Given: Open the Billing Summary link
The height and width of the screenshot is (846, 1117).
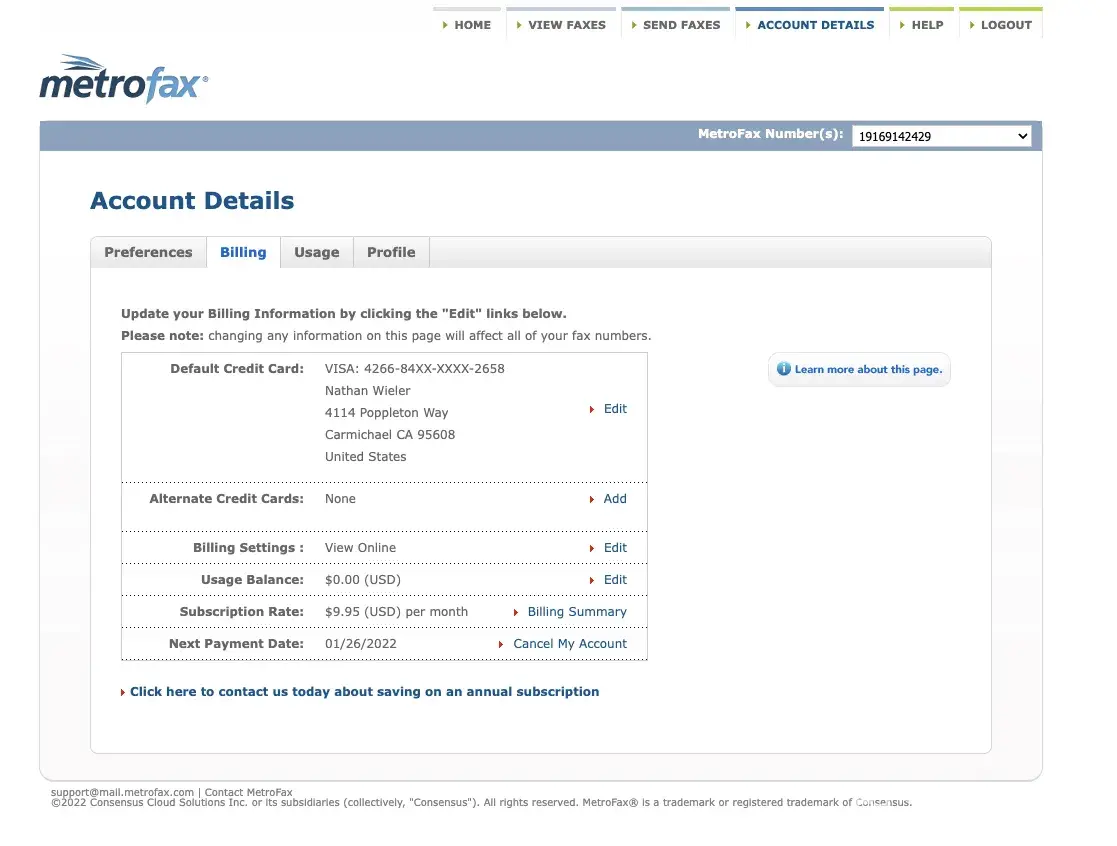Looking at the screenshot, I should click(x=576, y=612).
